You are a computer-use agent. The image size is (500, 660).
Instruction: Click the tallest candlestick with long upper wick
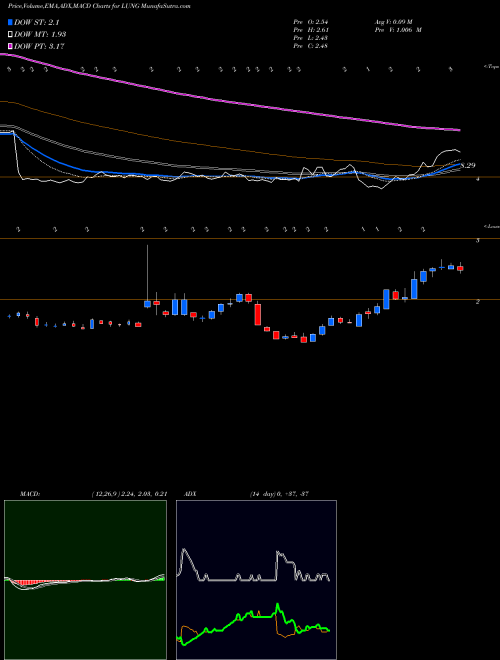click(x=147, y=277)
